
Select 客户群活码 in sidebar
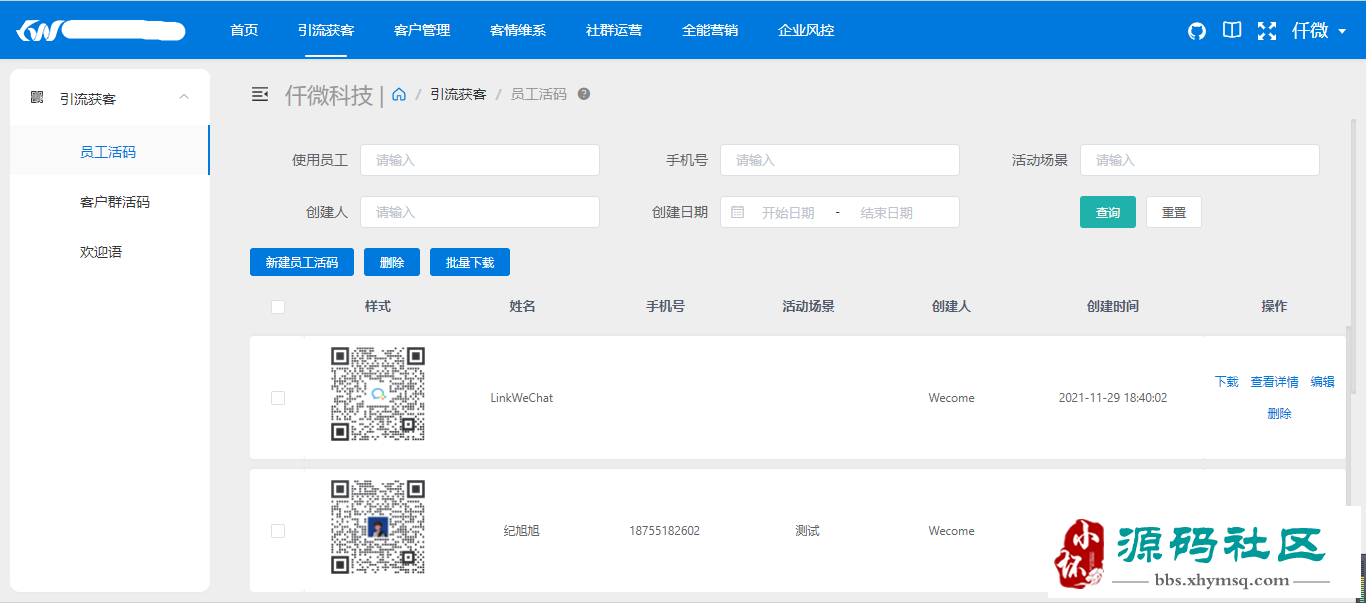110,202
